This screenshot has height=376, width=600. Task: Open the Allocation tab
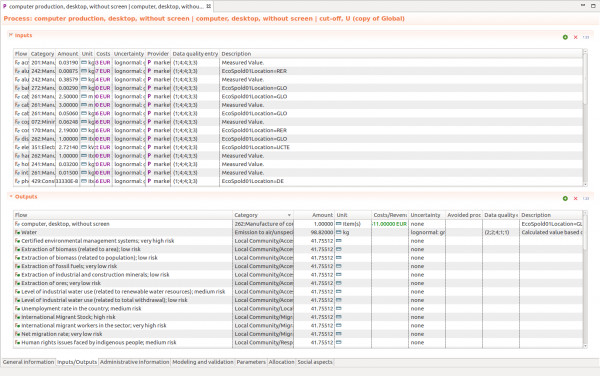click(x=281, y=362)
